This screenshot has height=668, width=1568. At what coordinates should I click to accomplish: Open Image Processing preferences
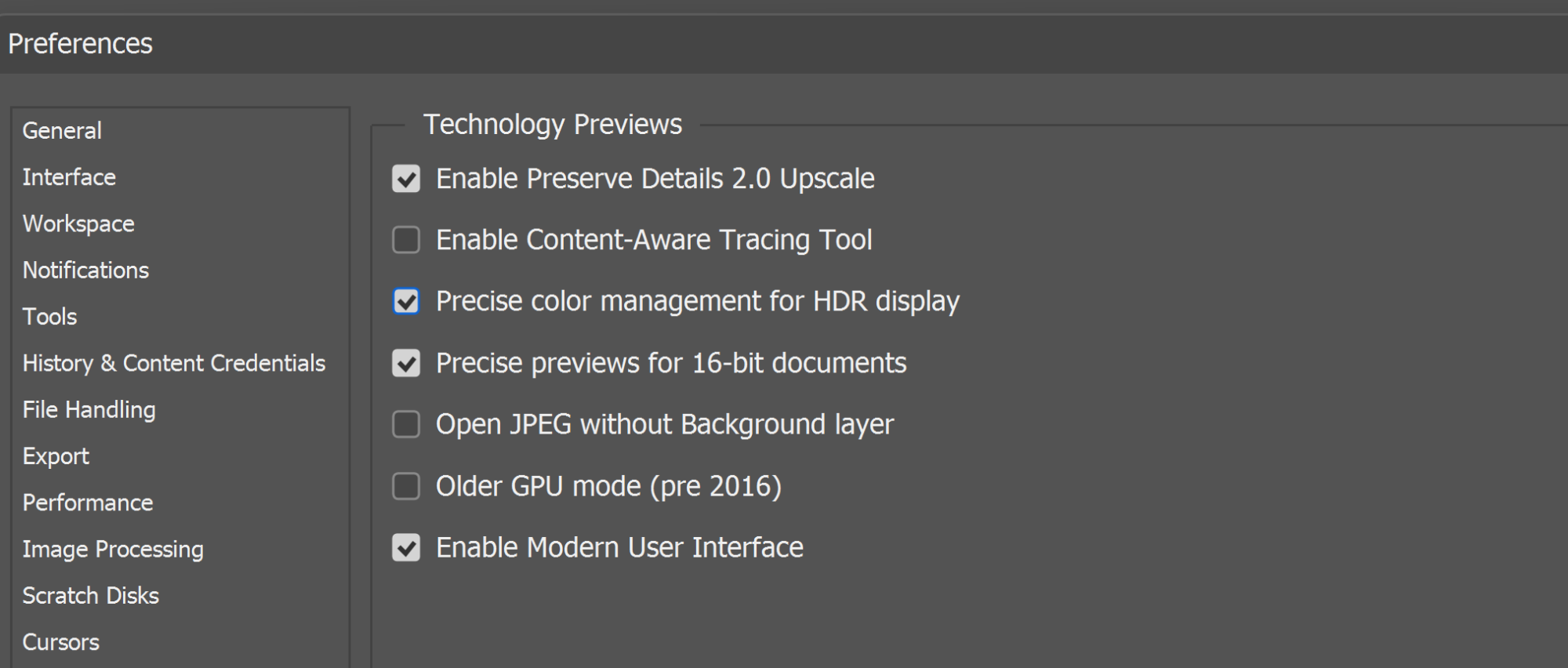(113, 549)
